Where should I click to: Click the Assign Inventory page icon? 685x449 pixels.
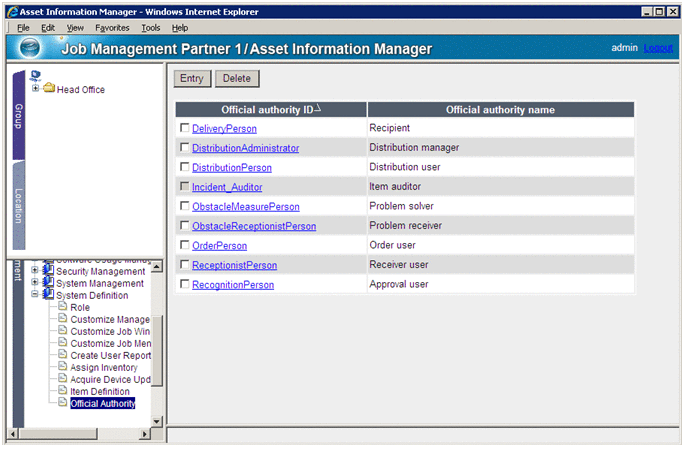[x=62, y=367]
